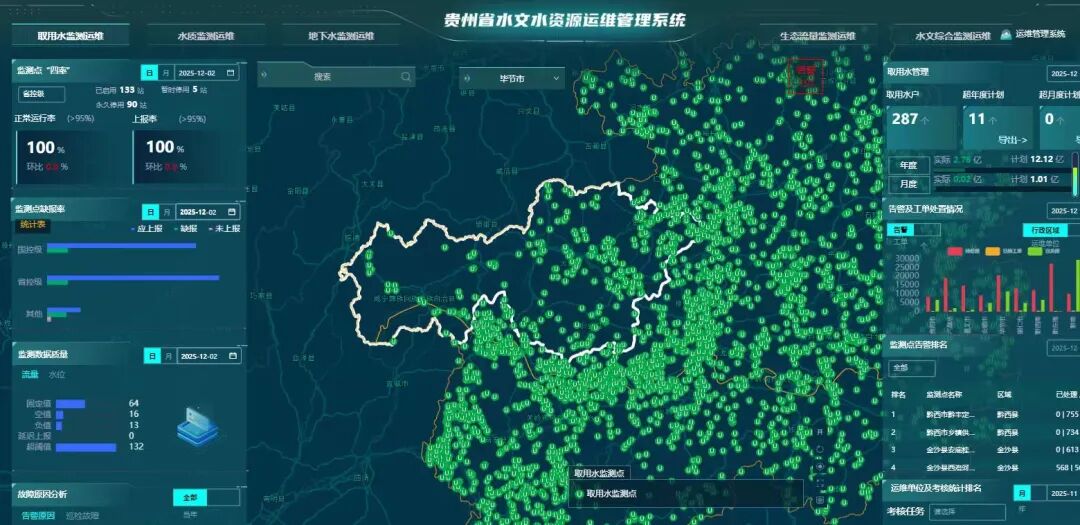Screen dimensions: 1080x525
Task: Click the 3D data stack icon in 监测数据质量
Action: click(x=197, y=427)
